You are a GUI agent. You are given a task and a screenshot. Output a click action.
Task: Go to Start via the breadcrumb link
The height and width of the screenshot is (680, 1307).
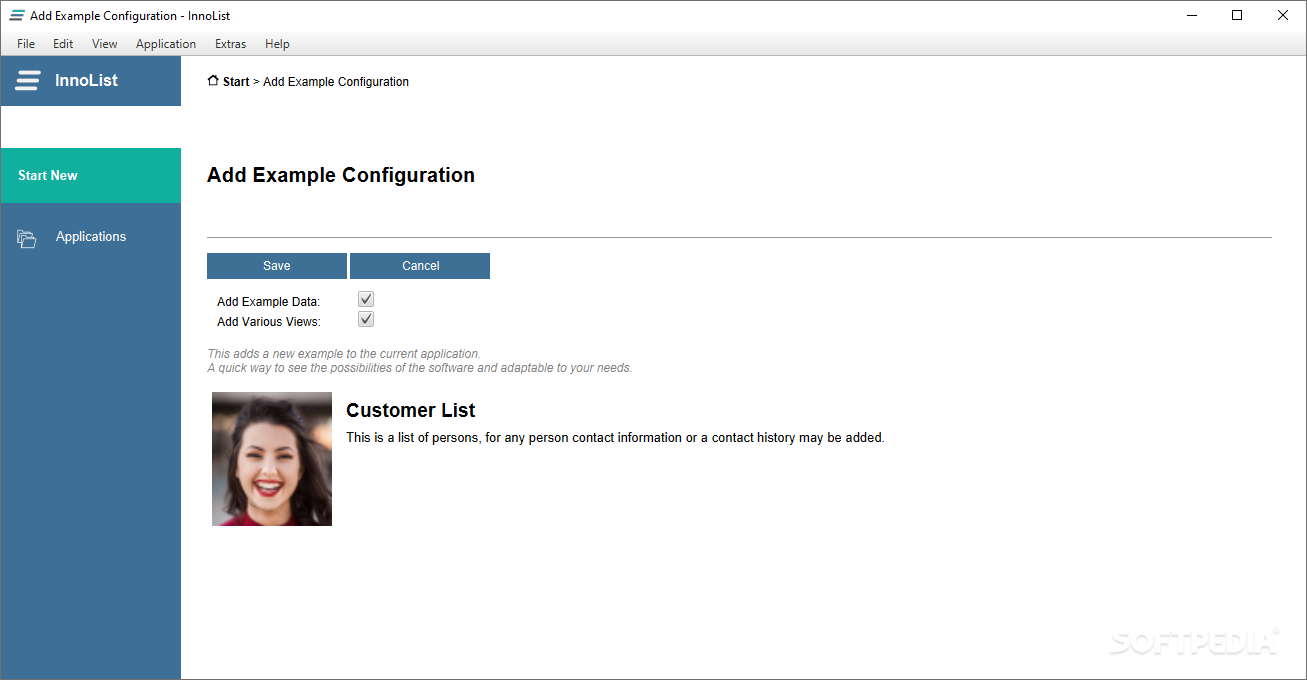[x=236, y=82]
